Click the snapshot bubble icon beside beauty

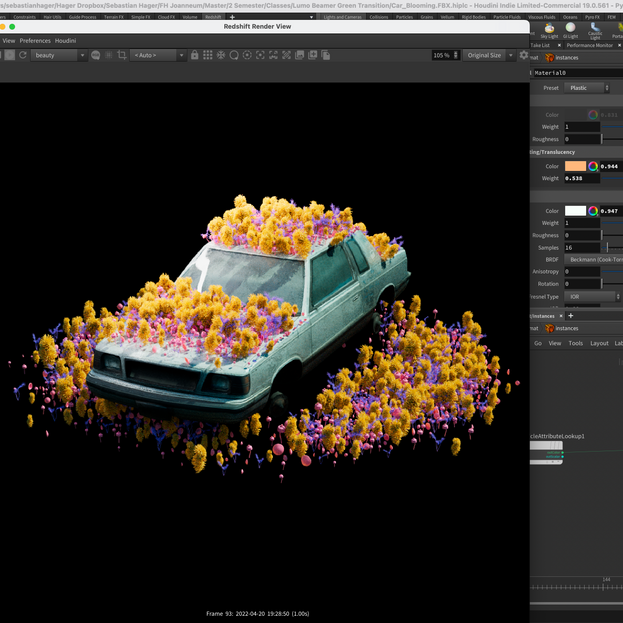pyautogui.click(x=95, y=55)
